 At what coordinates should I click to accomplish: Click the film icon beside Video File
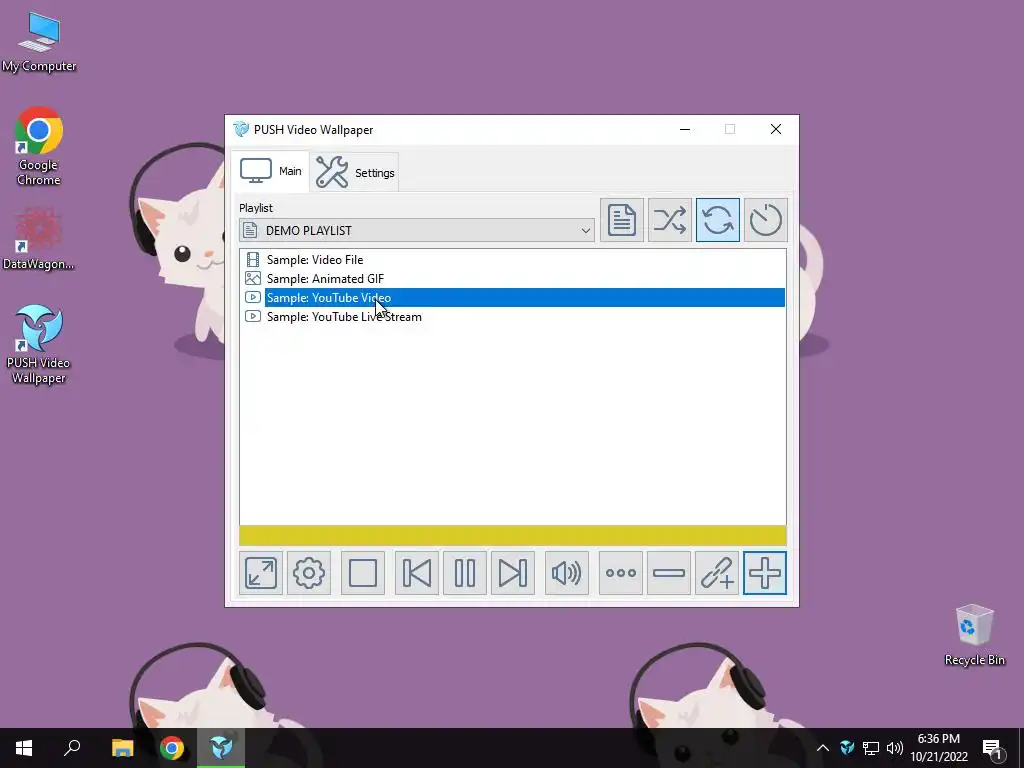click(x=253, y=260)
